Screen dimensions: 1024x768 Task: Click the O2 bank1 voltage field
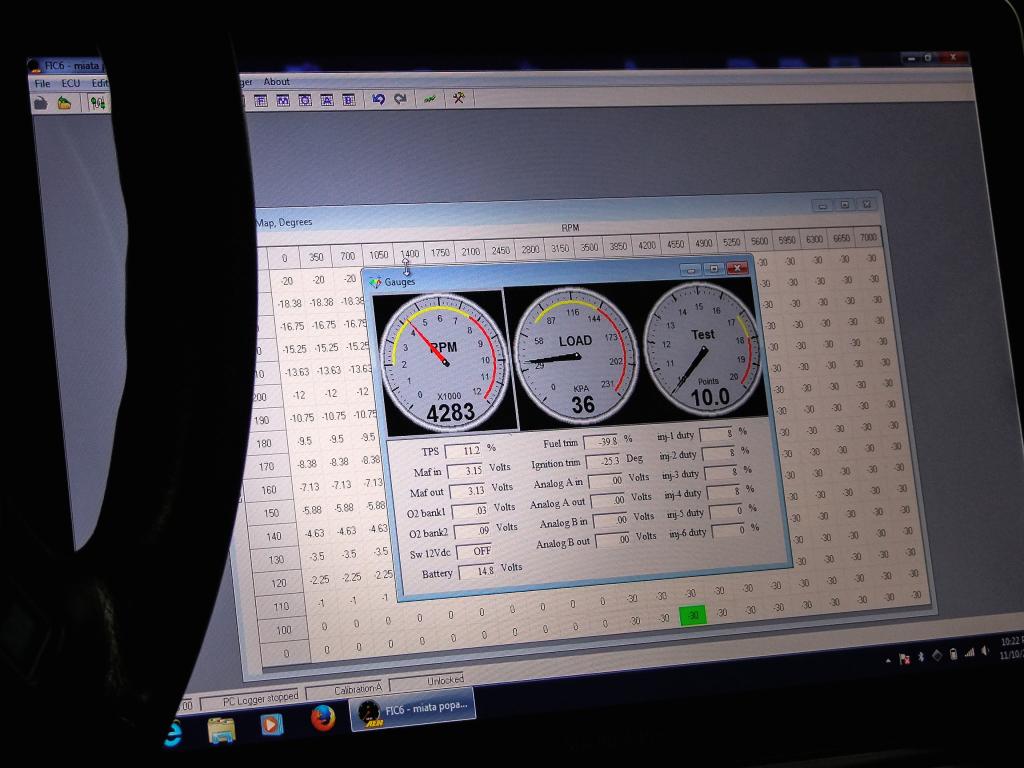(470, 511)
